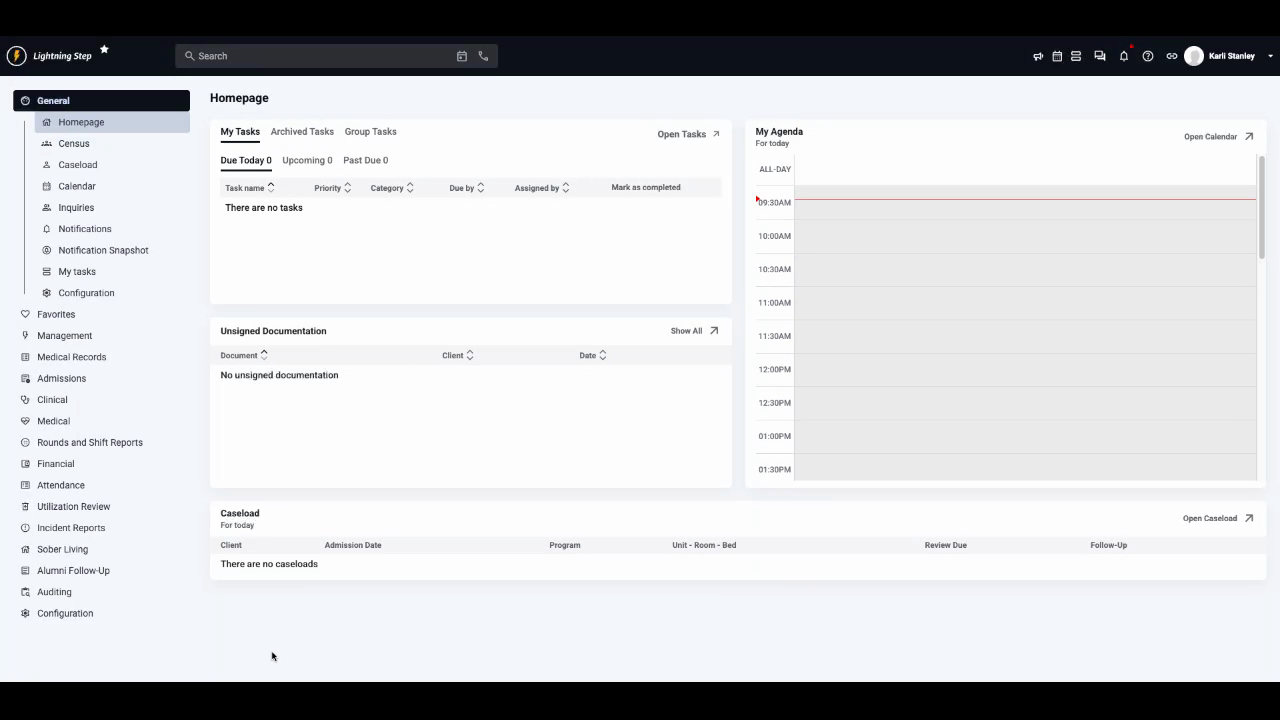The width and height of the screenshot is (1280, 720).
Task: Open the help icon in the top bar
Action: (1148, 56)
